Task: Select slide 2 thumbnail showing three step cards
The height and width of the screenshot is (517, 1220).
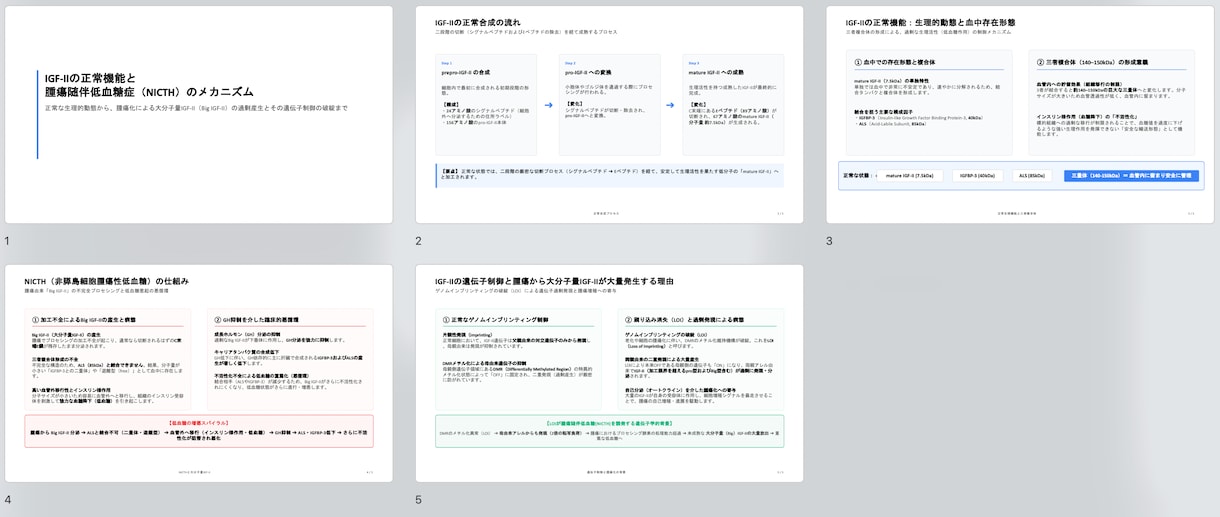Action: [x=609, y=115]
